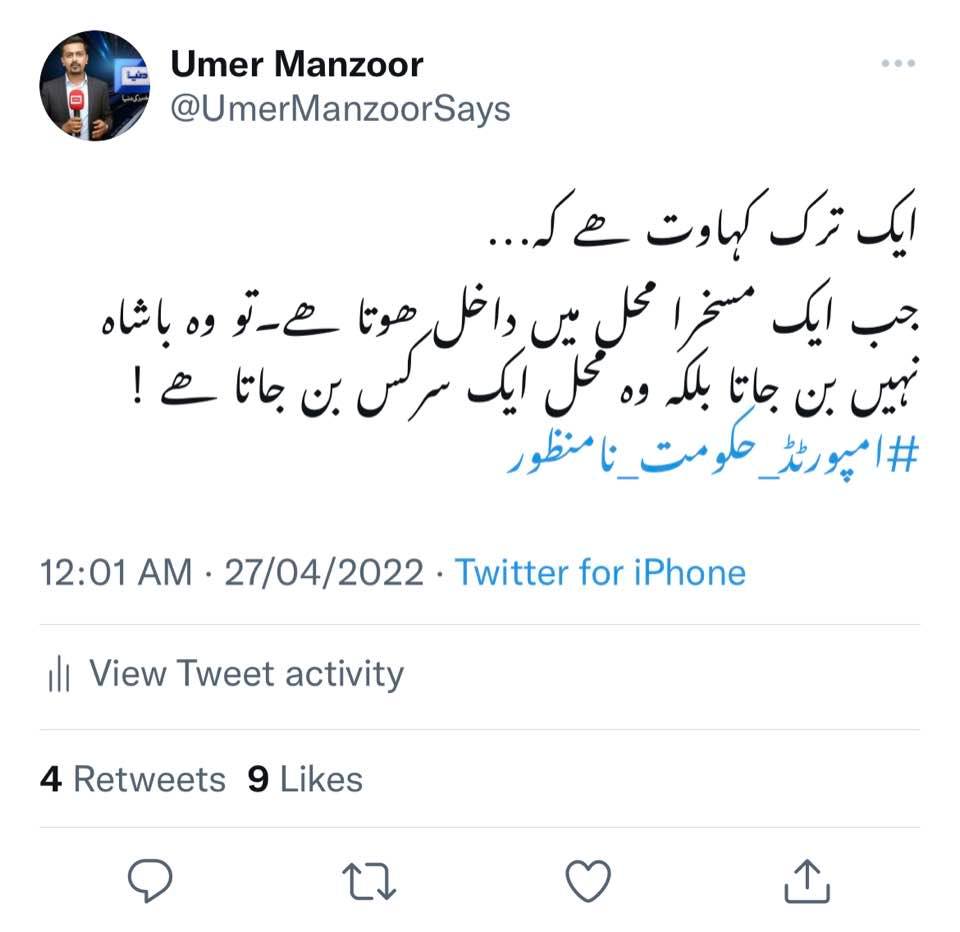Open the @UmerManzoorSays handle
The image size is (960, 932).
pos(340,109)
